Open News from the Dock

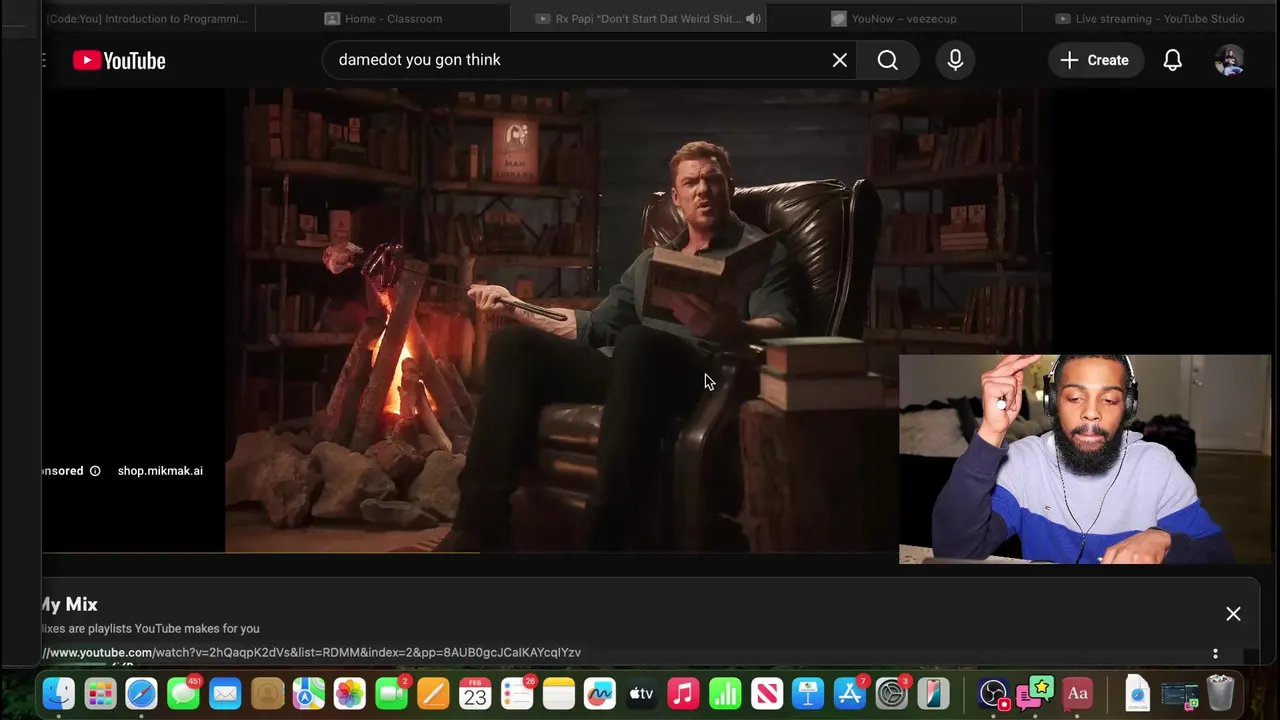(x=766, y=693)
